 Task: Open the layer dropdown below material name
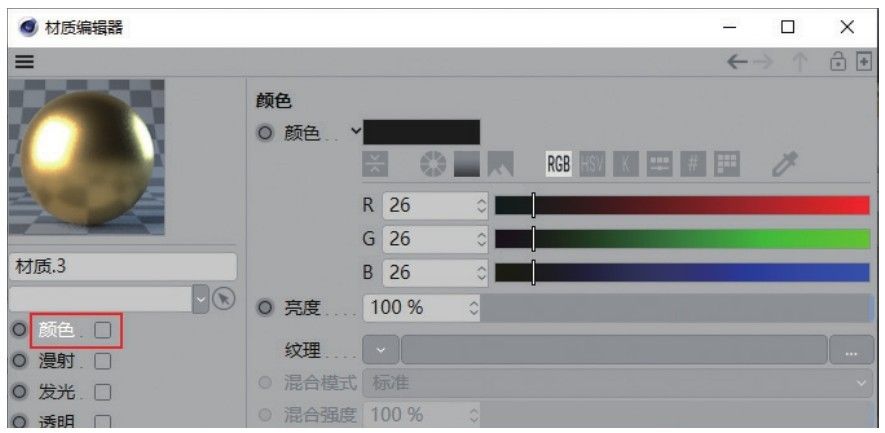coord(199,298)
